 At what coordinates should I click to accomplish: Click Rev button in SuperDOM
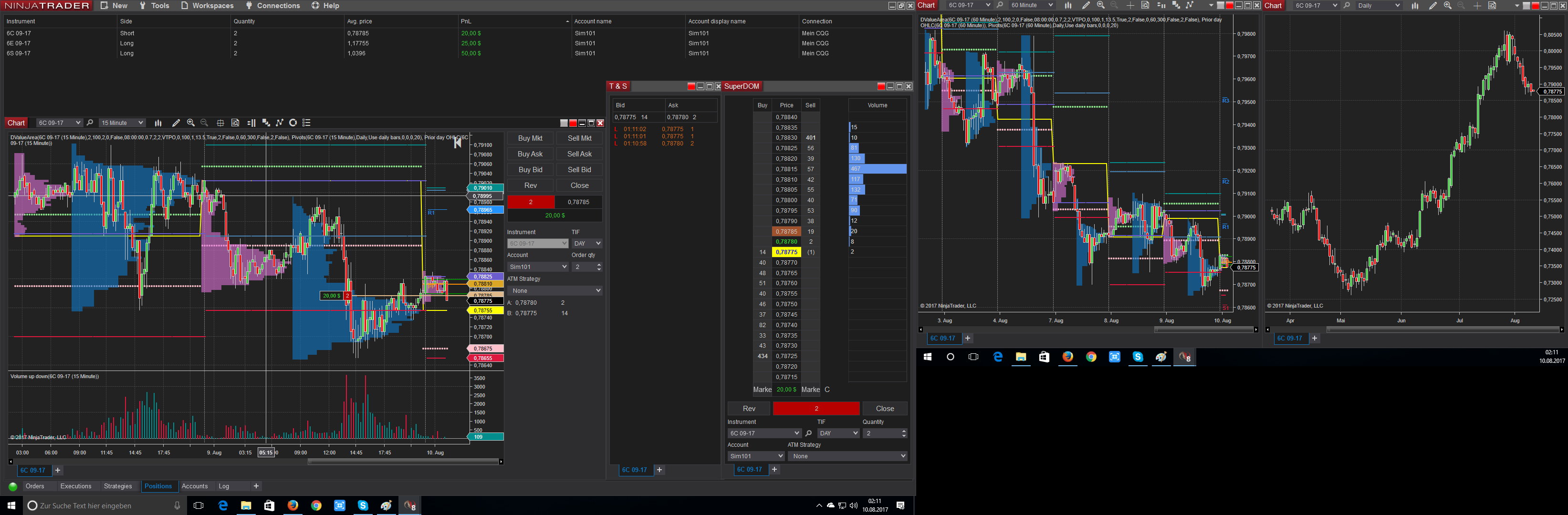pos(749,409)
